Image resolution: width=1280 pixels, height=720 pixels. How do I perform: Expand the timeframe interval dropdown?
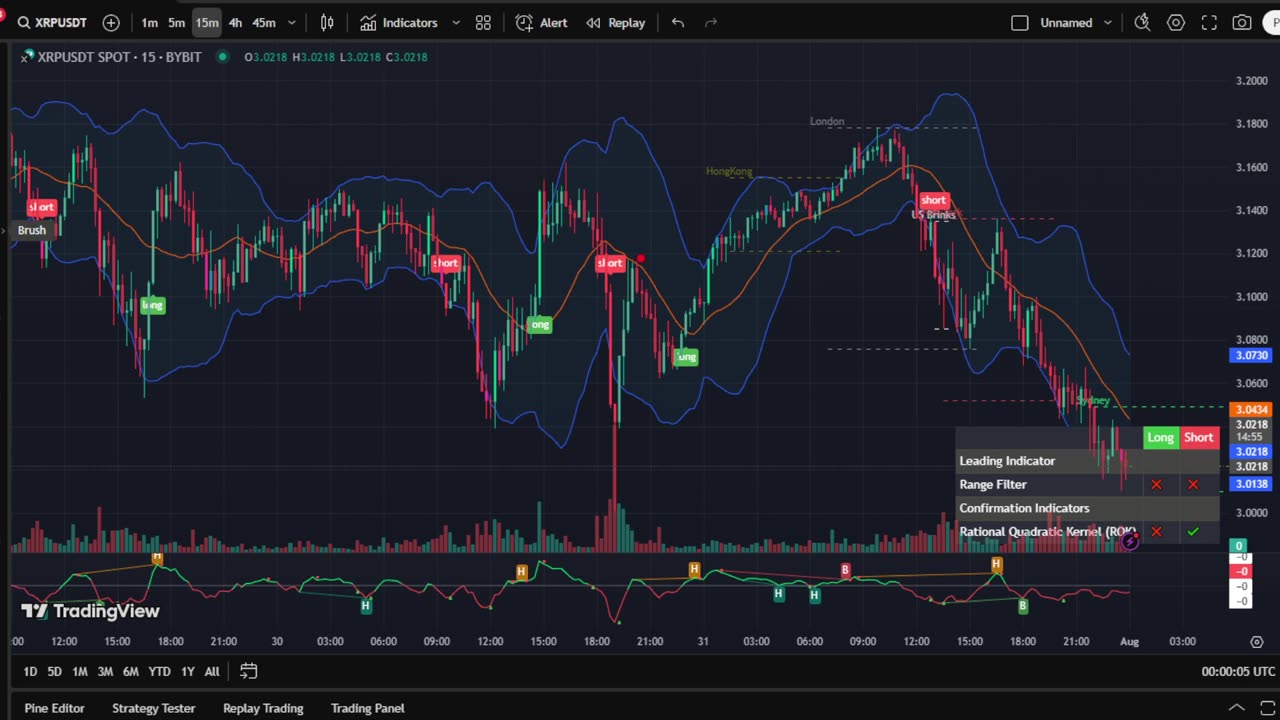click(292, 22)
